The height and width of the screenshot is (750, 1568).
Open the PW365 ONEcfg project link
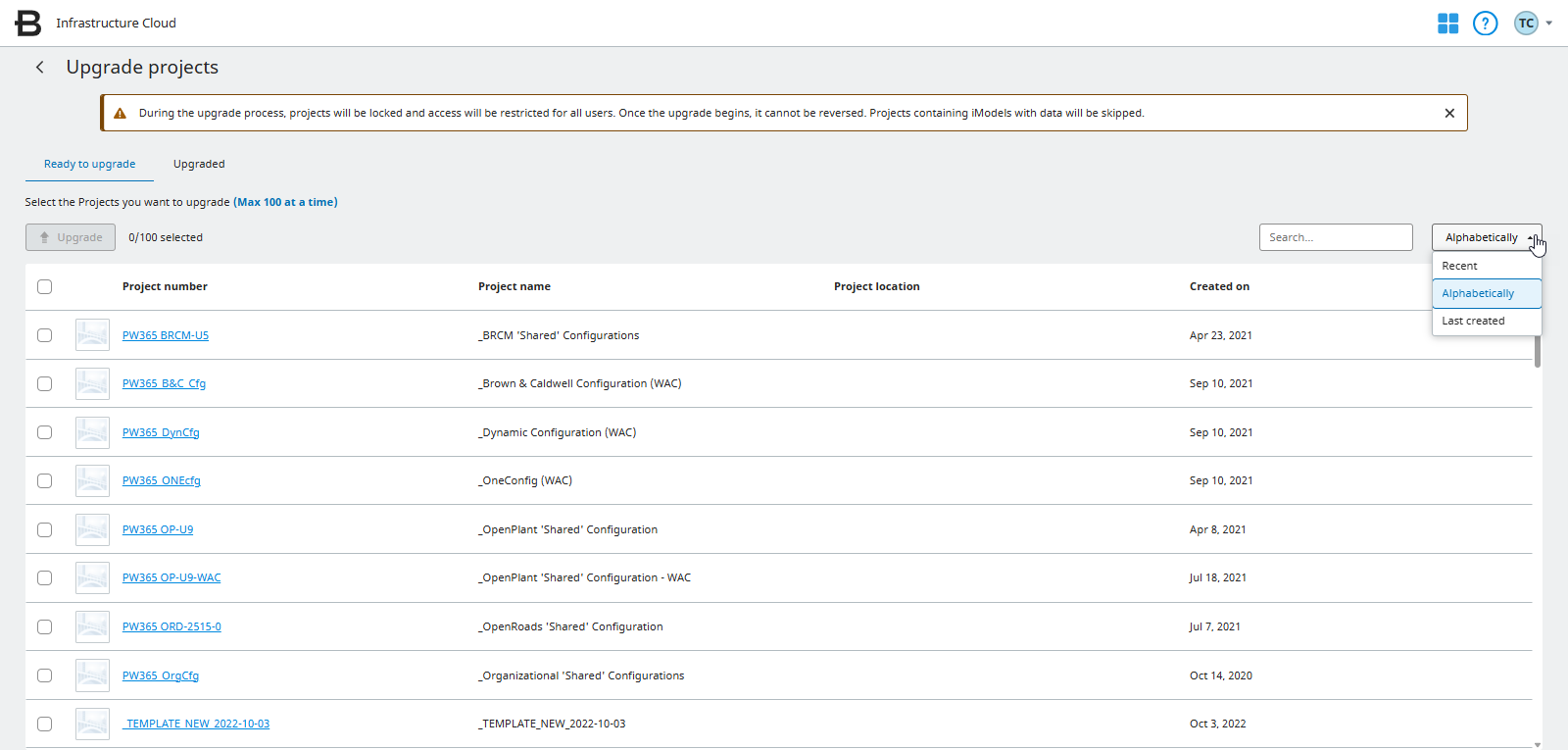(x=161, y=480)
